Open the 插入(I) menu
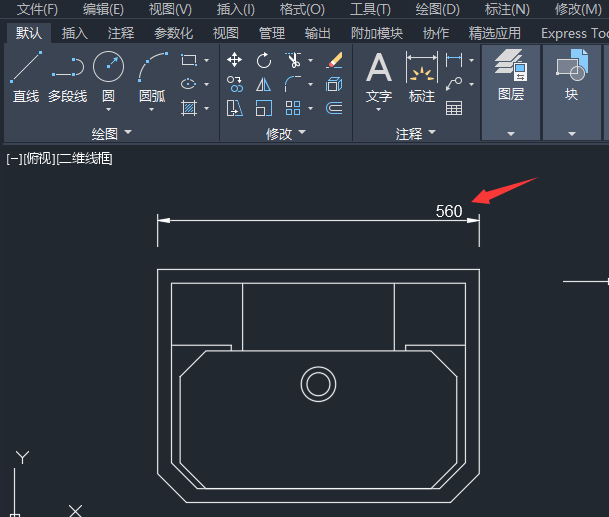Image resolution: width=609 pixels, height=517 pixels. click(236, 9)
